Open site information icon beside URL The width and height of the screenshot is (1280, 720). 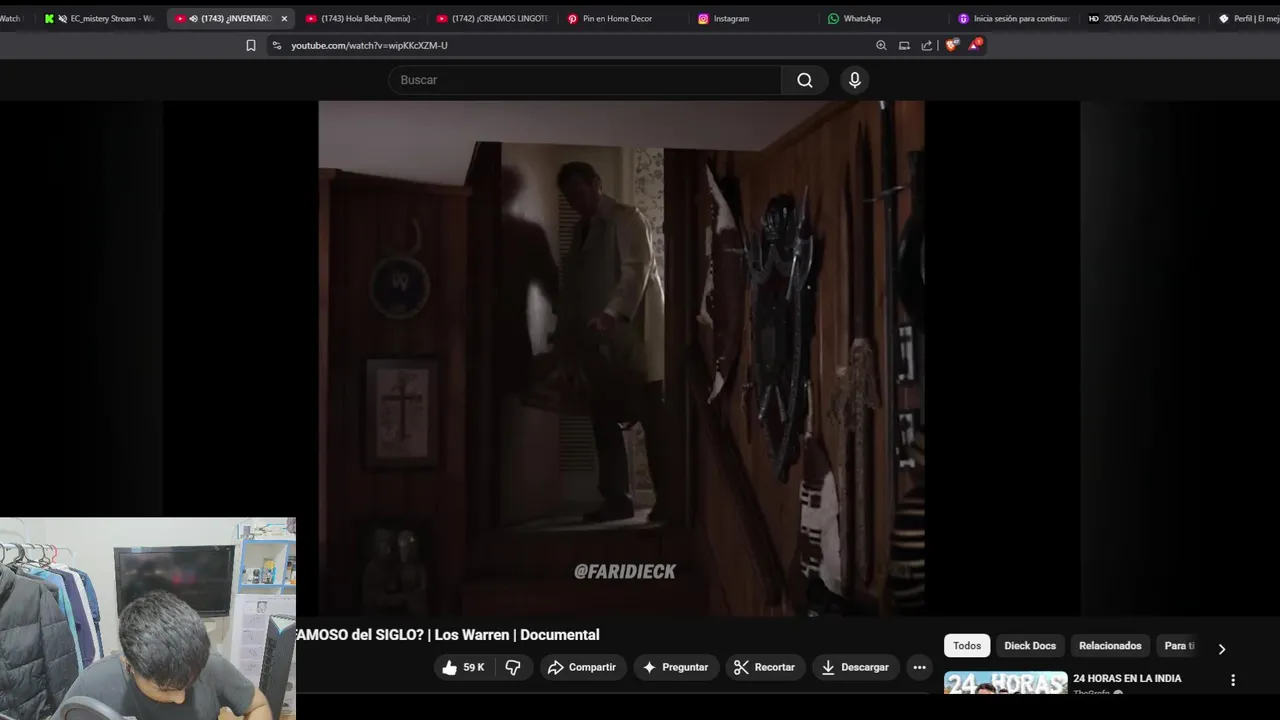[277, 45]
